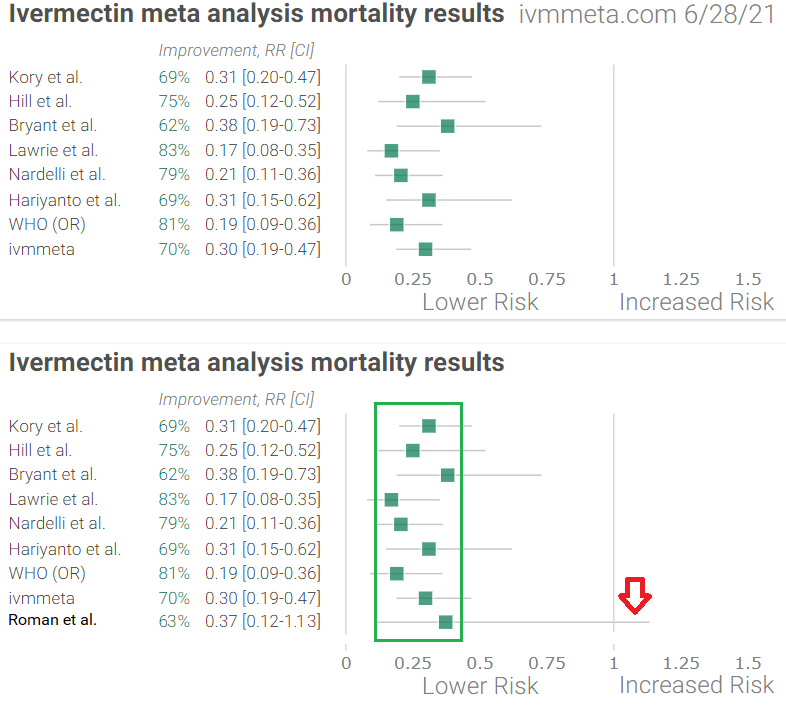Click Hariyanto et al. marker in bottom chart
Image resolution: width=786 pixels, height=718 pixels.
click(x=429, y=548)
